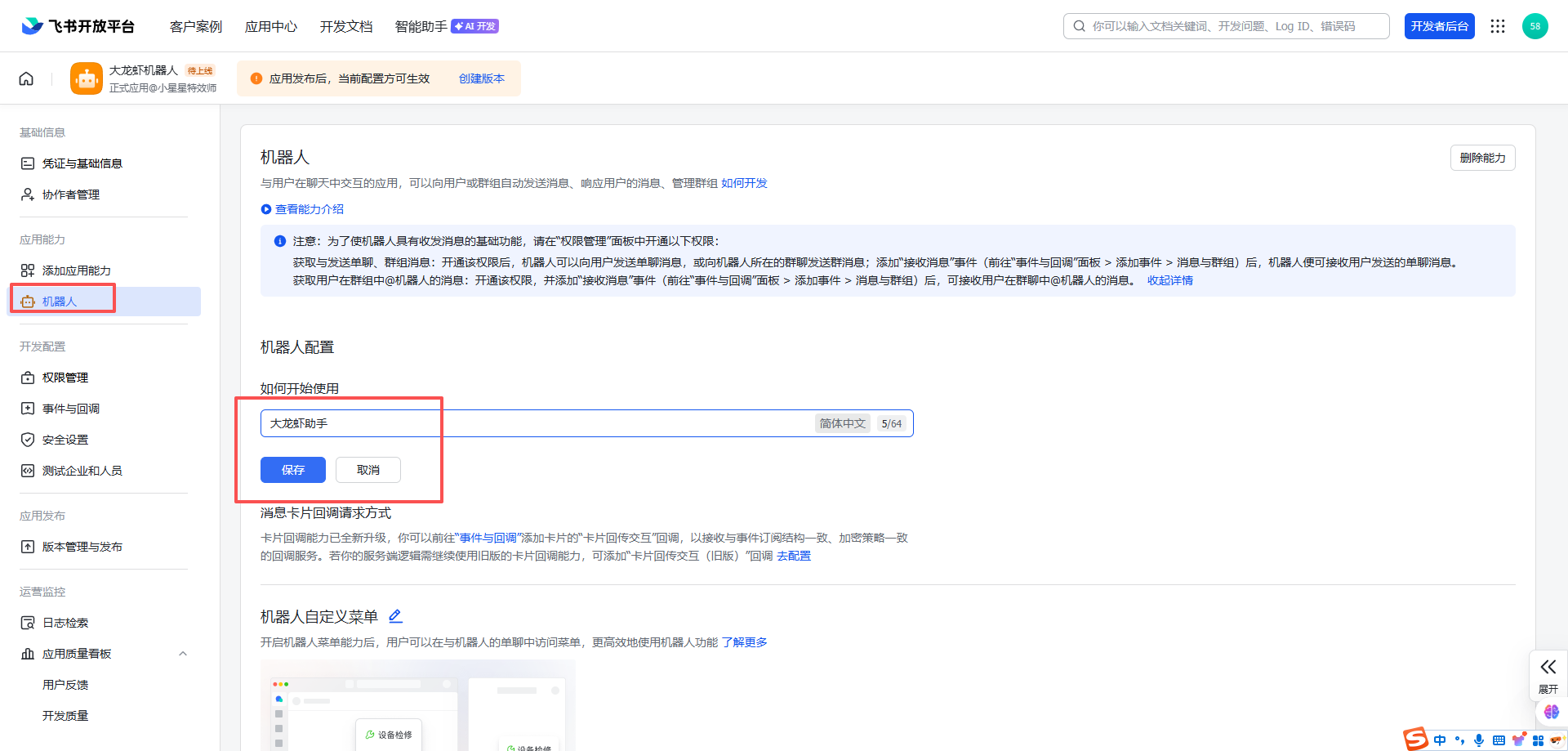Click the pencil icon beside 机器人自定义菜单
The height and width of the screenshot is (751, 1568).
[x=395, y=616]
